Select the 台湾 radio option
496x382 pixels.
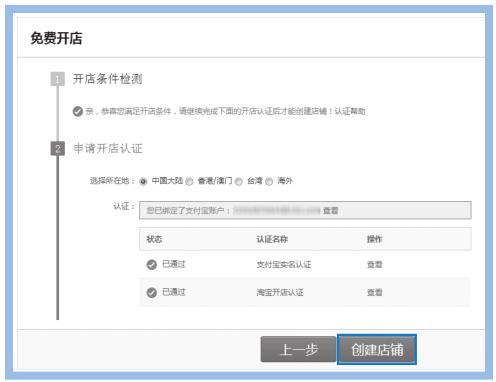point(239,182)
